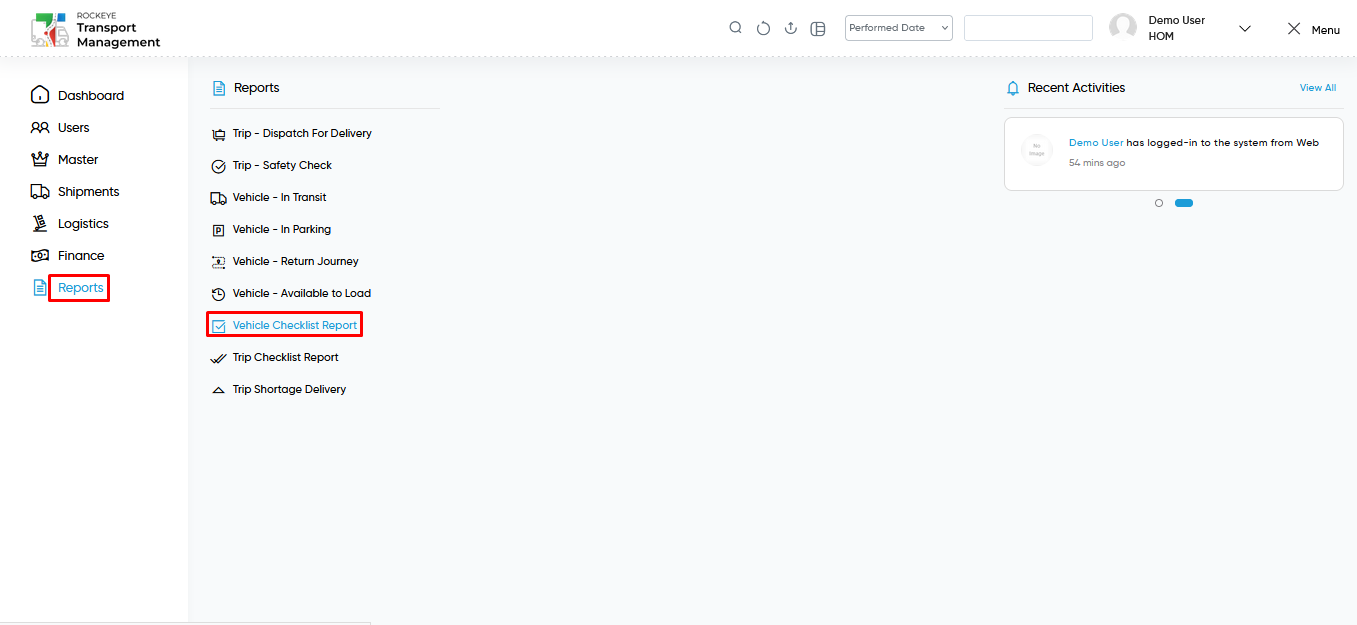Click the refresh circular arrow icon
Screen dimensions: 1357x625
[x=763, y=28]
